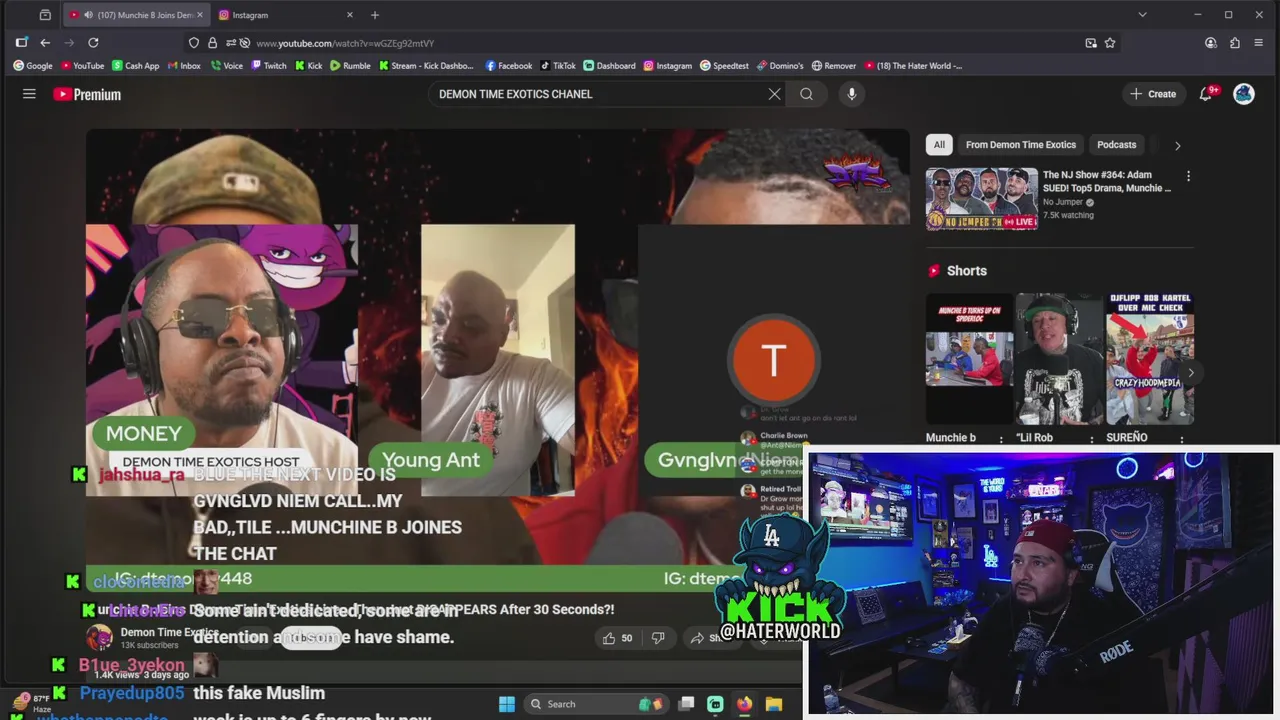Open The Hater World bookmark
The width and height of the screenshot is (1280, 720).
click(913, 66)
